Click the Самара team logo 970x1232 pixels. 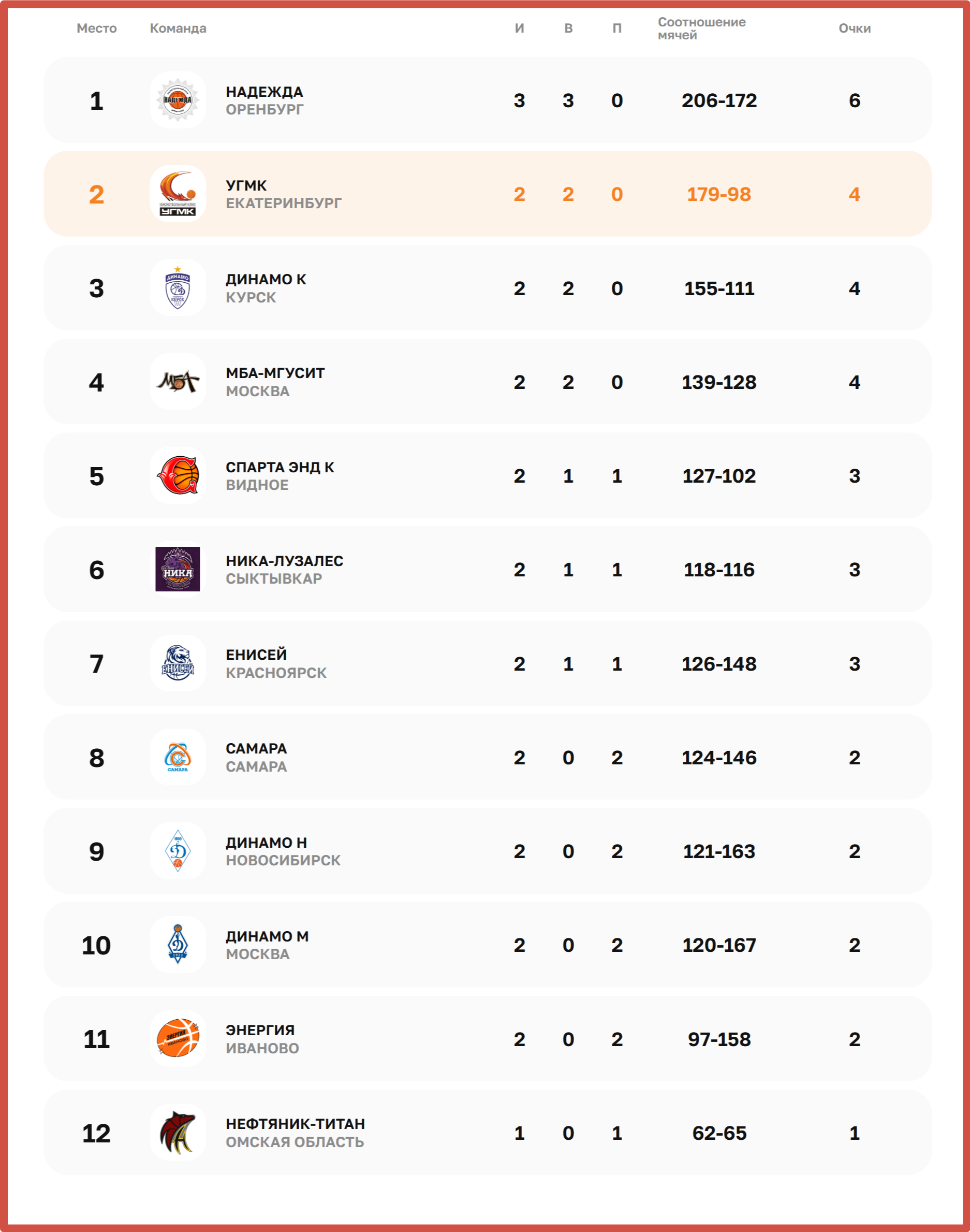178,757
